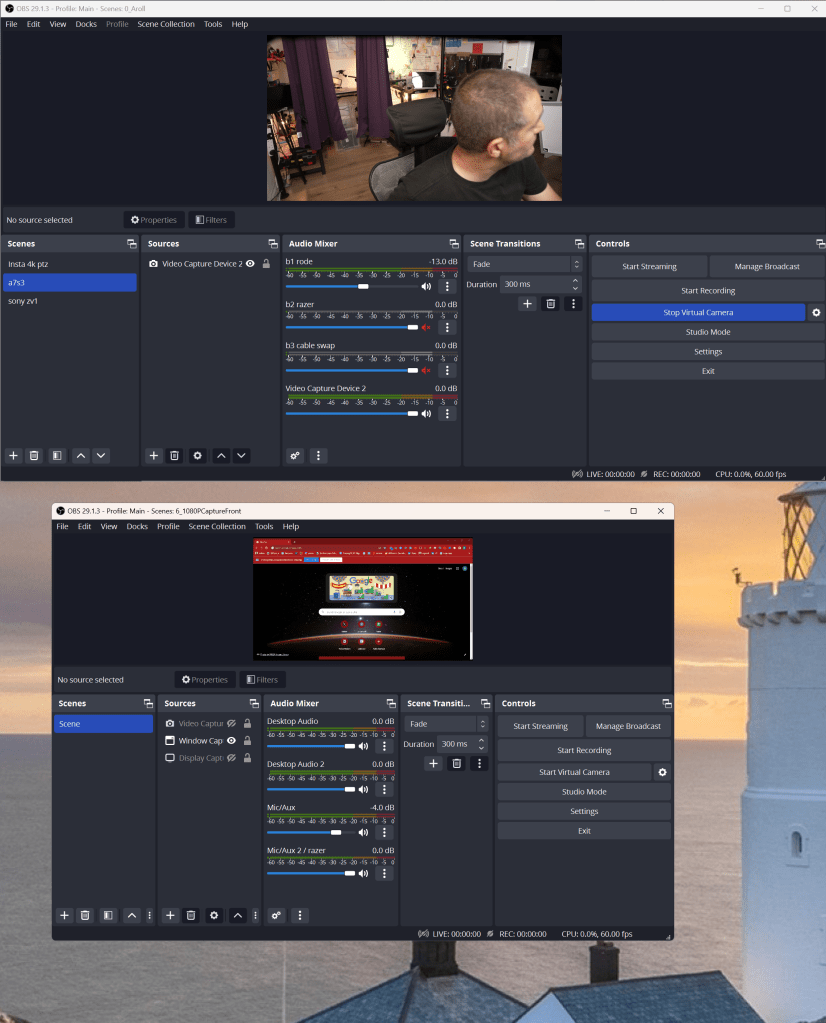Show hidden Video Capture source in bottom OBS
Image resolution: width=826 pixels, height=1023 pixels.
pos(231,724)
